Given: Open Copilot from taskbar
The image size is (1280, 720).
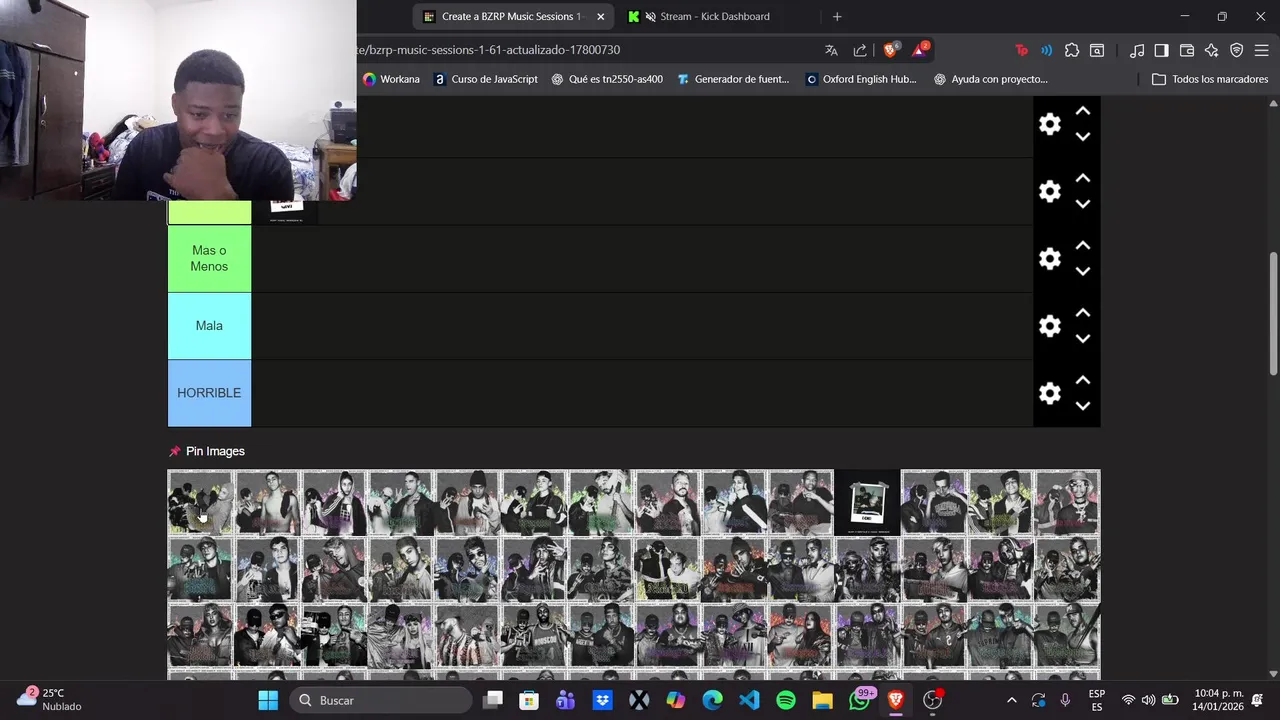Looking at the screenshot, I should 676,700.
